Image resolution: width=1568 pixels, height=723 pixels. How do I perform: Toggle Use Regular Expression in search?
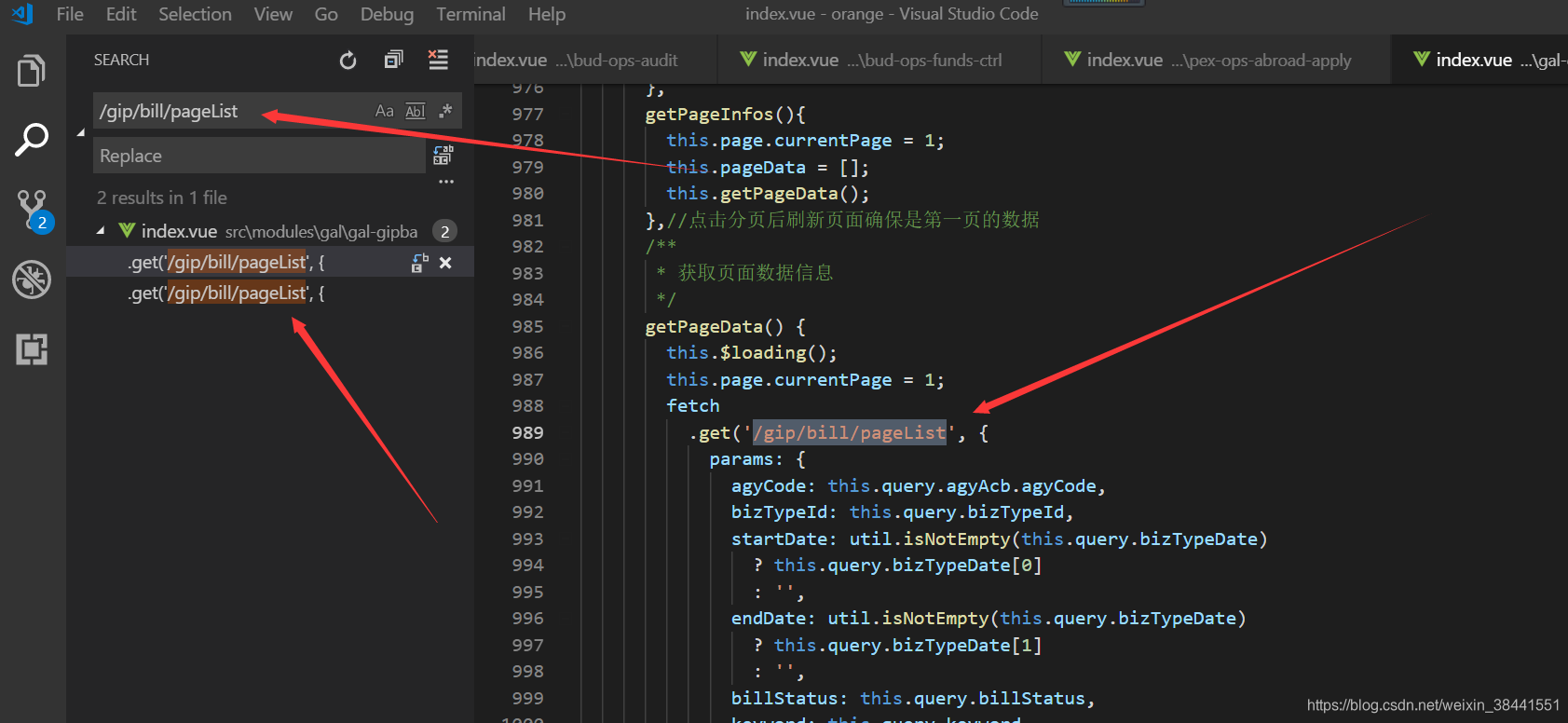point(445,111)
